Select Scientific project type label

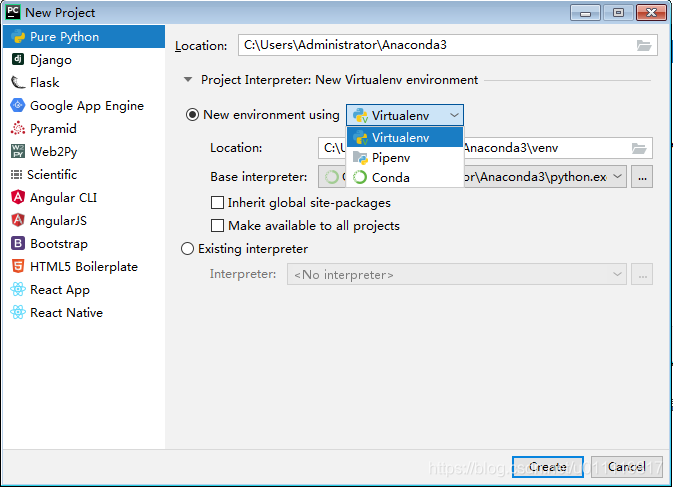52,175
